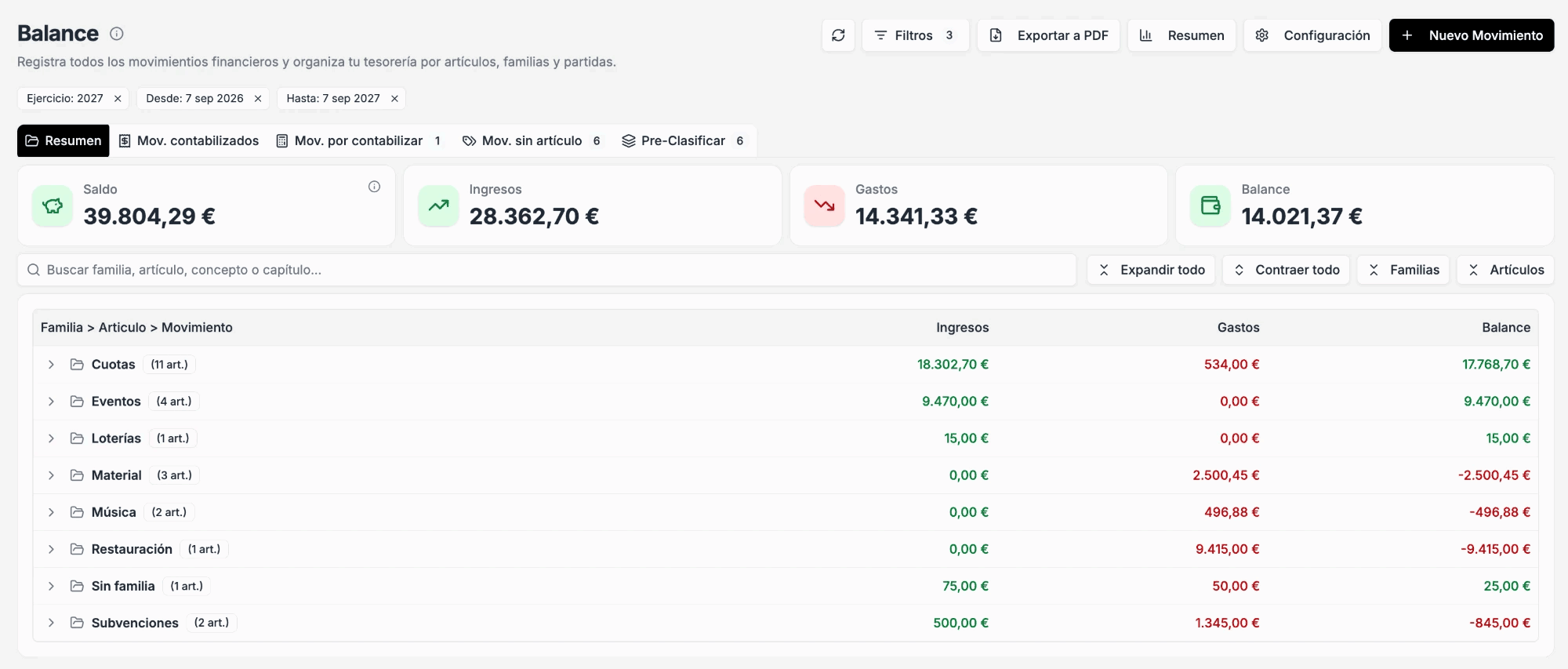1568x669 pixels.
Task: Expand the Sin familia row
Action: [x=51, y=586]
